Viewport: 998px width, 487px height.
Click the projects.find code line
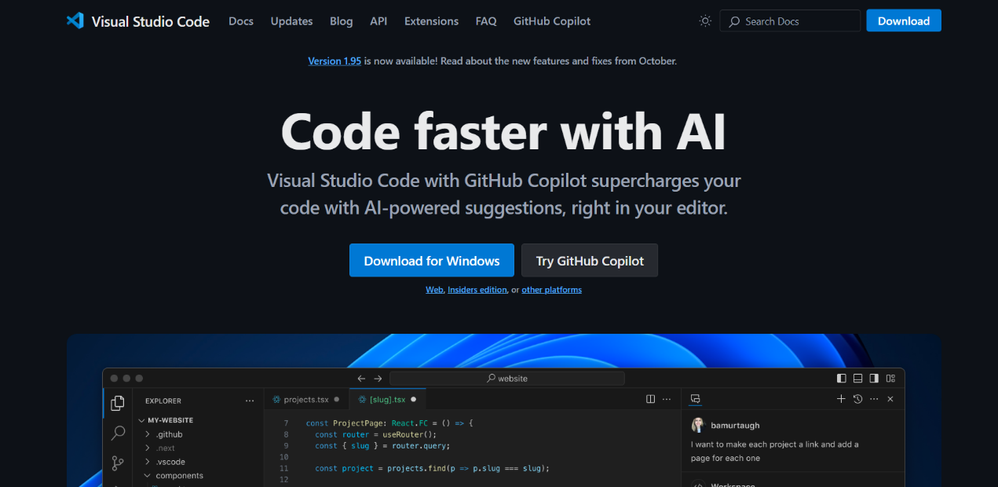[432, 469]
